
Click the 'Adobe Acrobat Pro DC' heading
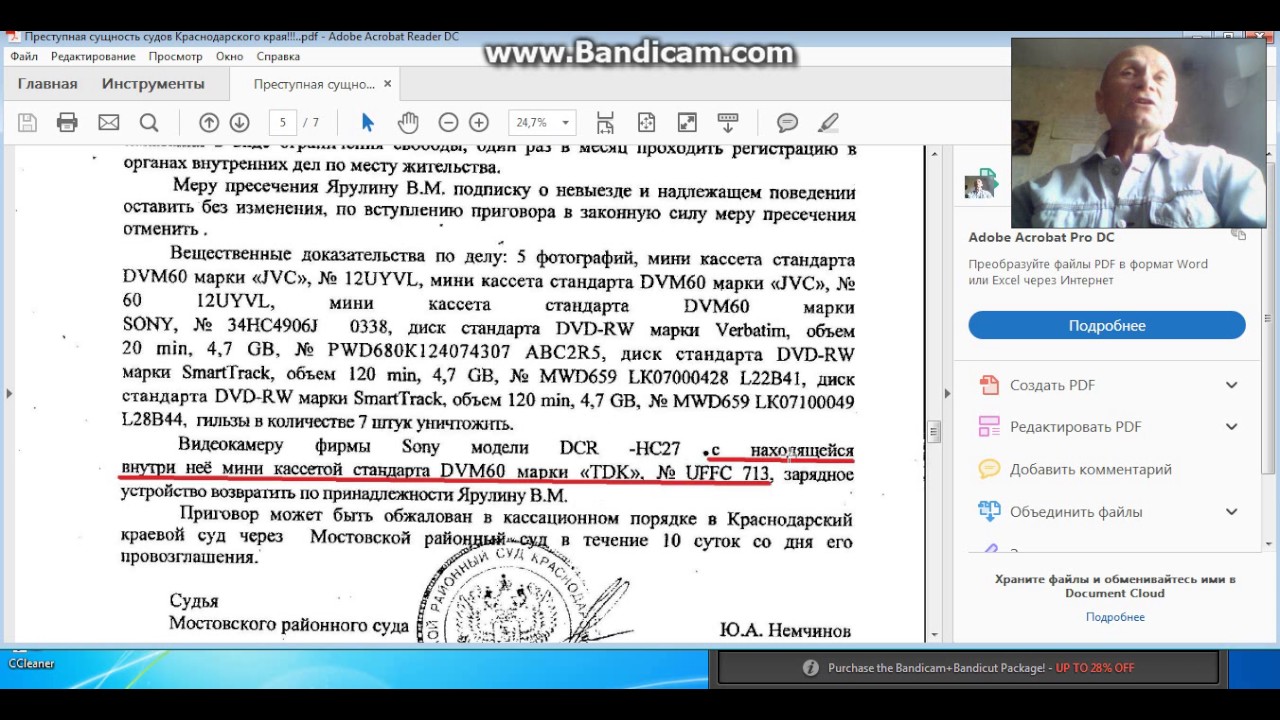1041,237
